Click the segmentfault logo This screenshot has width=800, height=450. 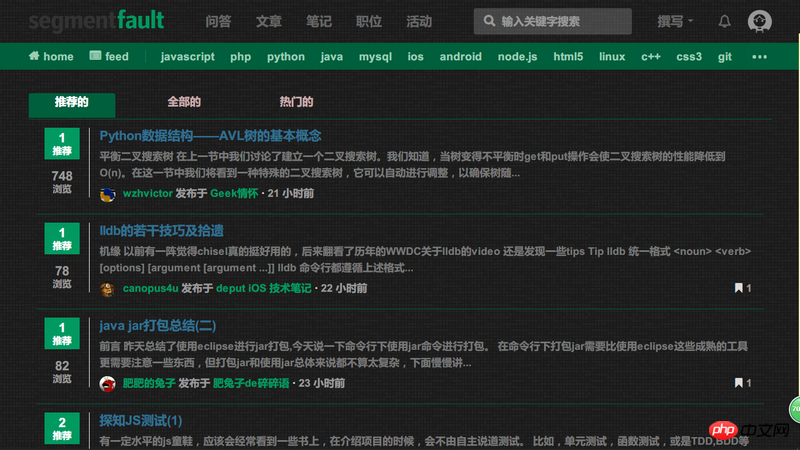(96, 20)
